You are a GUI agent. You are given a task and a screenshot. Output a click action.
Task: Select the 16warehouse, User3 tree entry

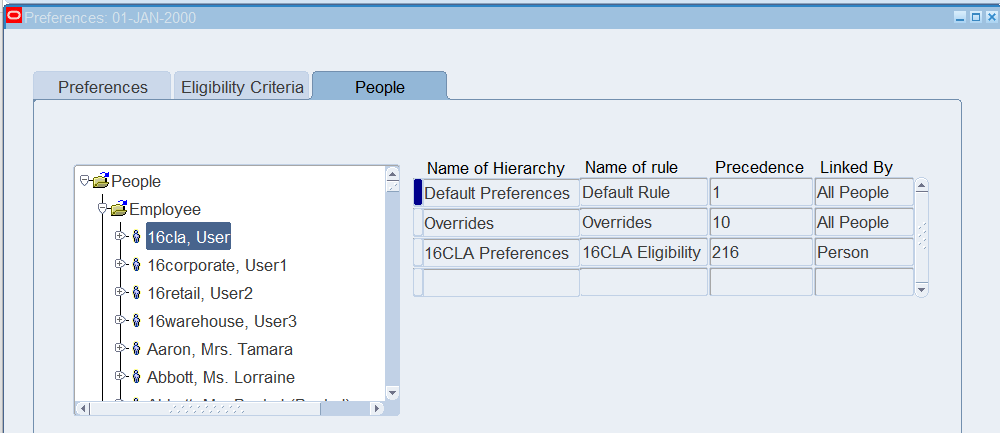click(x=221, y=321)
